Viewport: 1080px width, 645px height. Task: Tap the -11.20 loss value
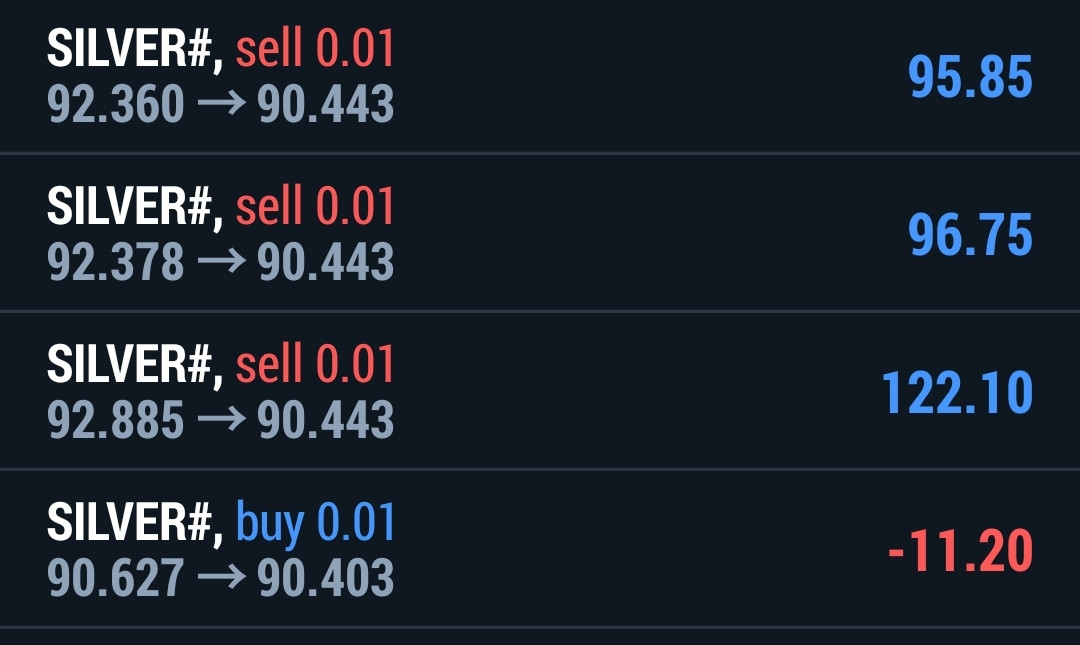pyautogui.click(x=959, y=550)
